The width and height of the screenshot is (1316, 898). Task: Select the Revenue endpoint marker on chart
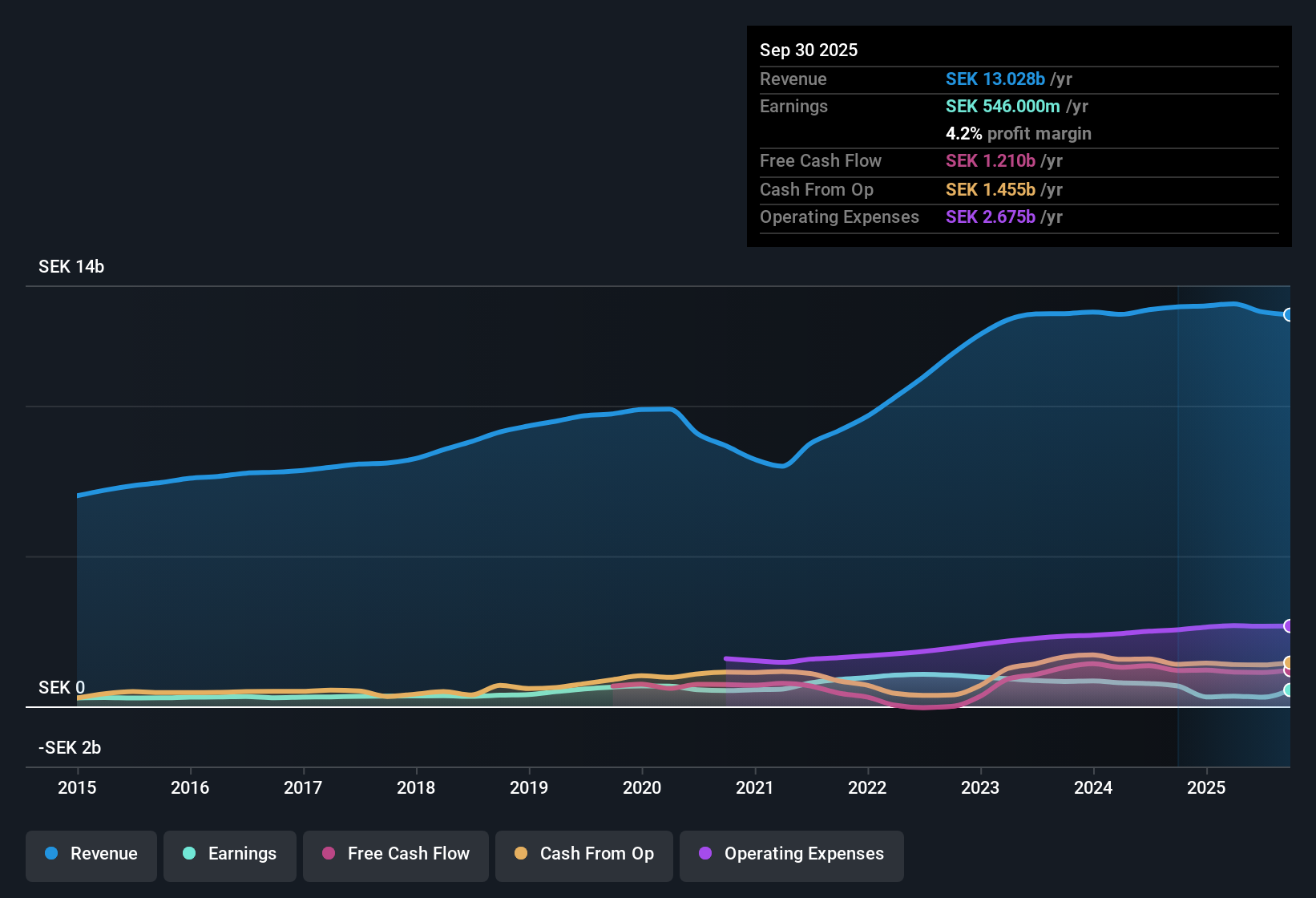(x=1288, y=314)
